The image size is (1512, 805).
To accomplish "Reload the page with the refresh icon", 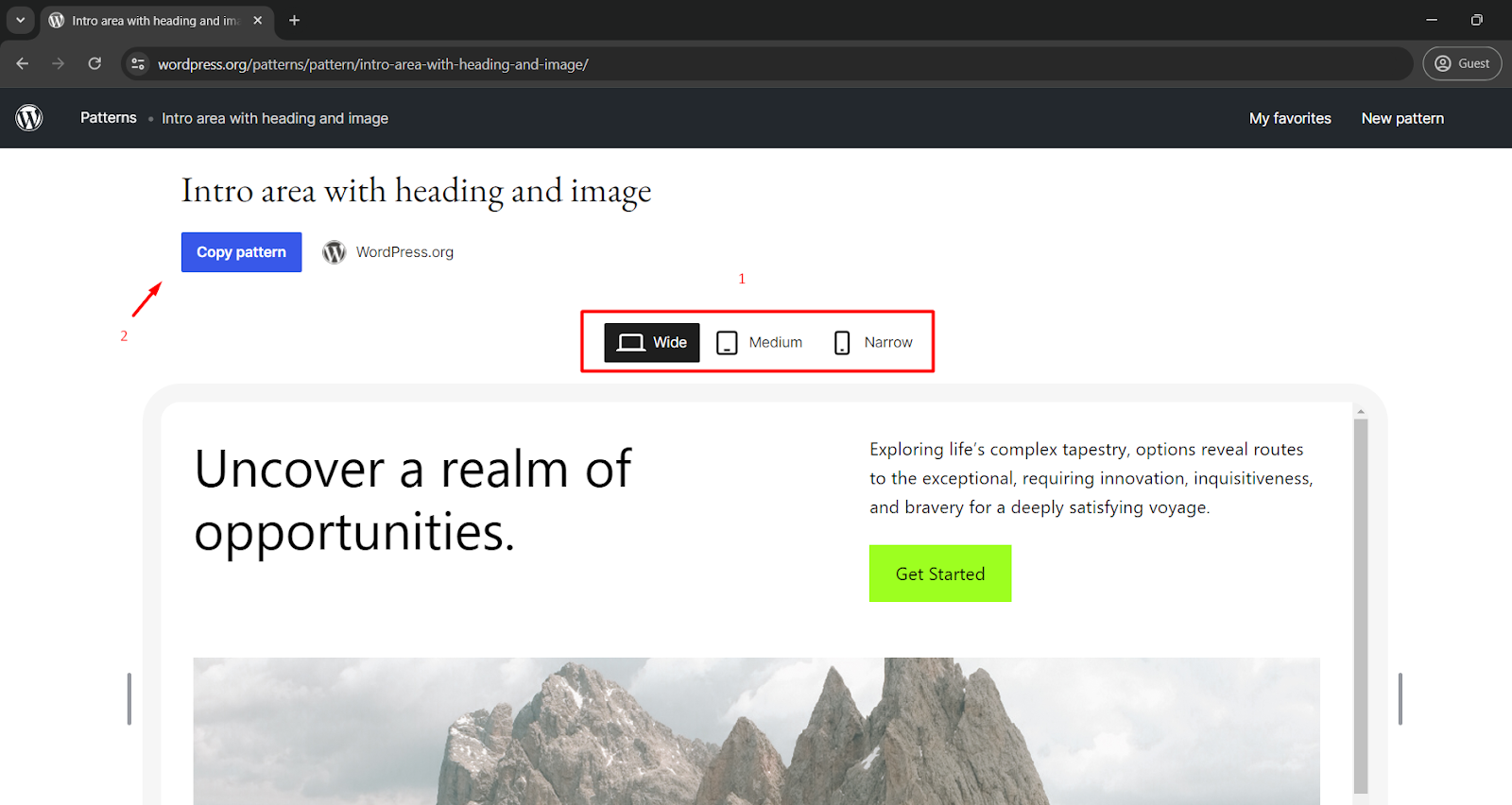I will (x=94, y=63).
